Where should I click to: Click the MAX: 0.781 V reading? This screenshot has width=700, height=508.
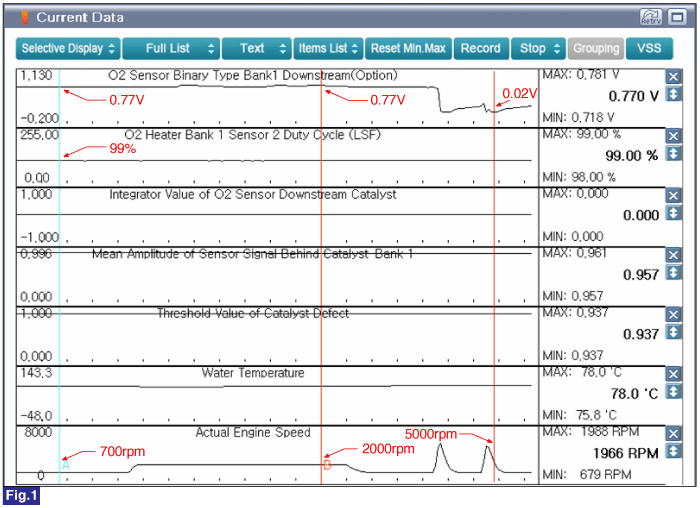coord(581,75)
